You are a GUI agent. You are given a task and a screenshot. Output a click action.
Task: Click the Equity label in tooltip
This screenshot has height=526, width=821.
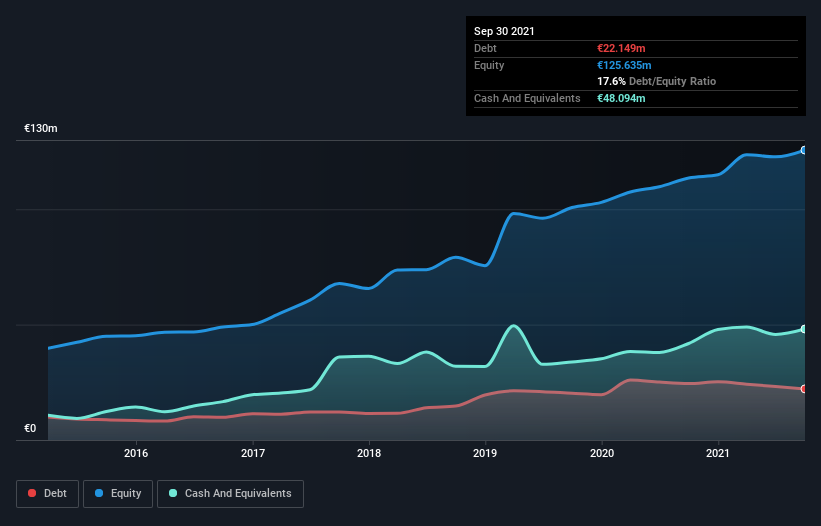(489, 65)
